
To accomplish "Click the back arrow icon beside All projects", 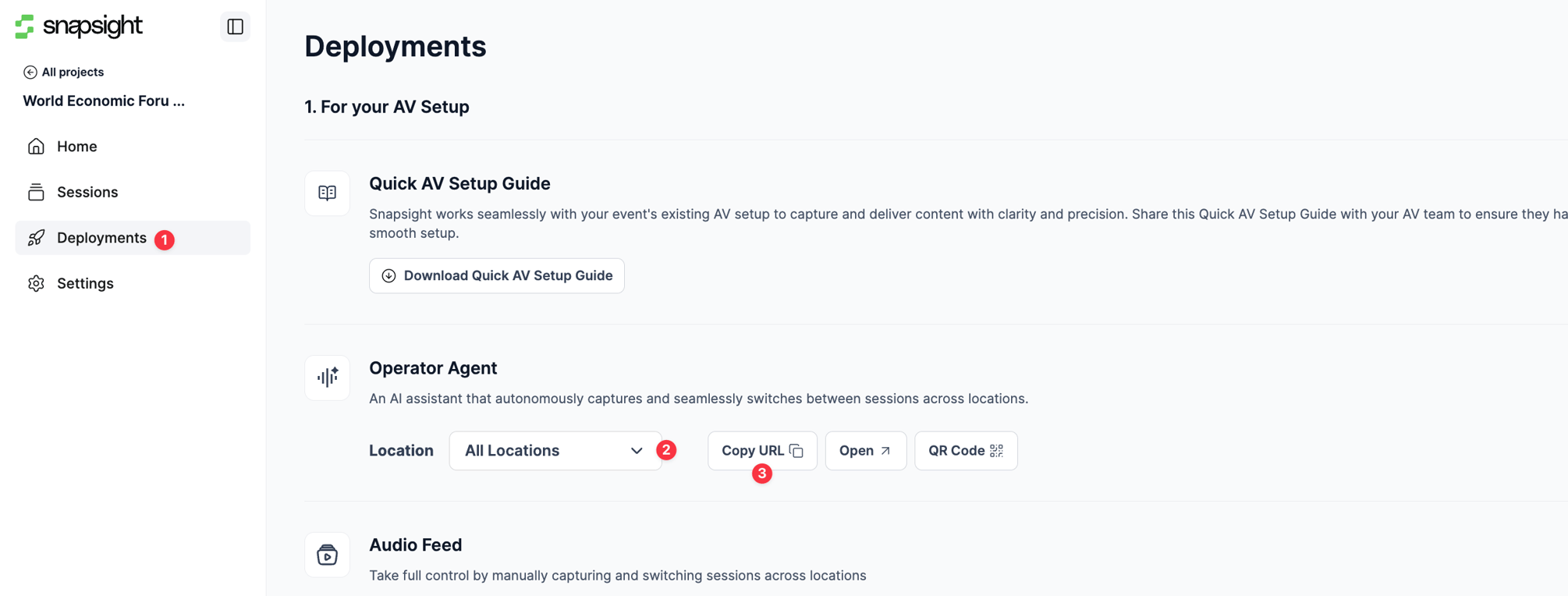I will (30, 73).
